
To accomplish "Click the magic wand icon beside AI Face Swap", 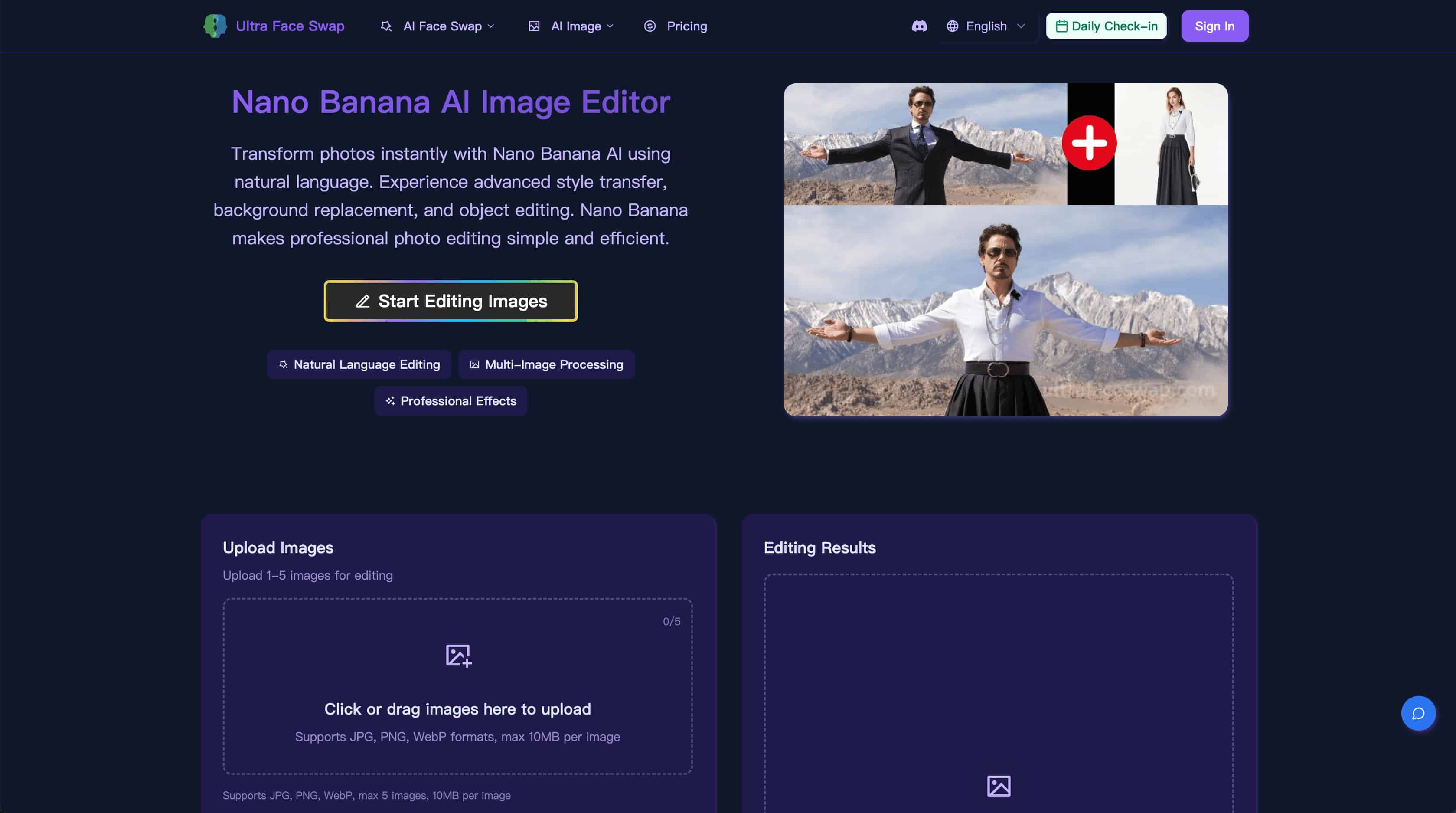I will pos(387,26).
